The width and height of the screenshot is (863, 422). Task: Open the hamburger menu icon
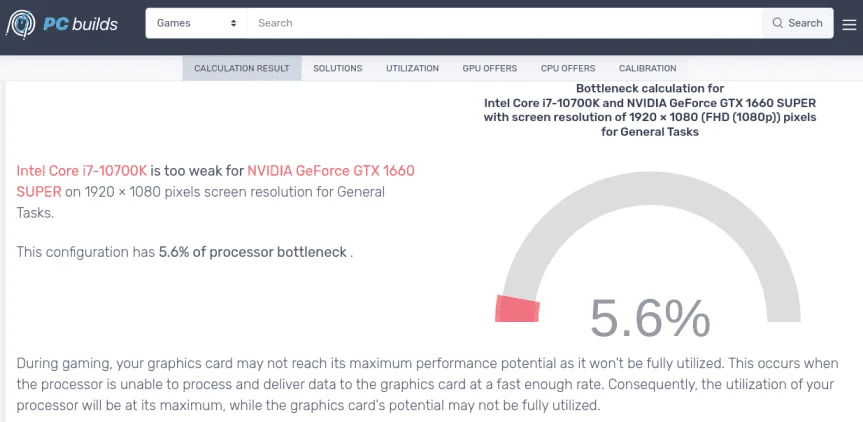849,24
